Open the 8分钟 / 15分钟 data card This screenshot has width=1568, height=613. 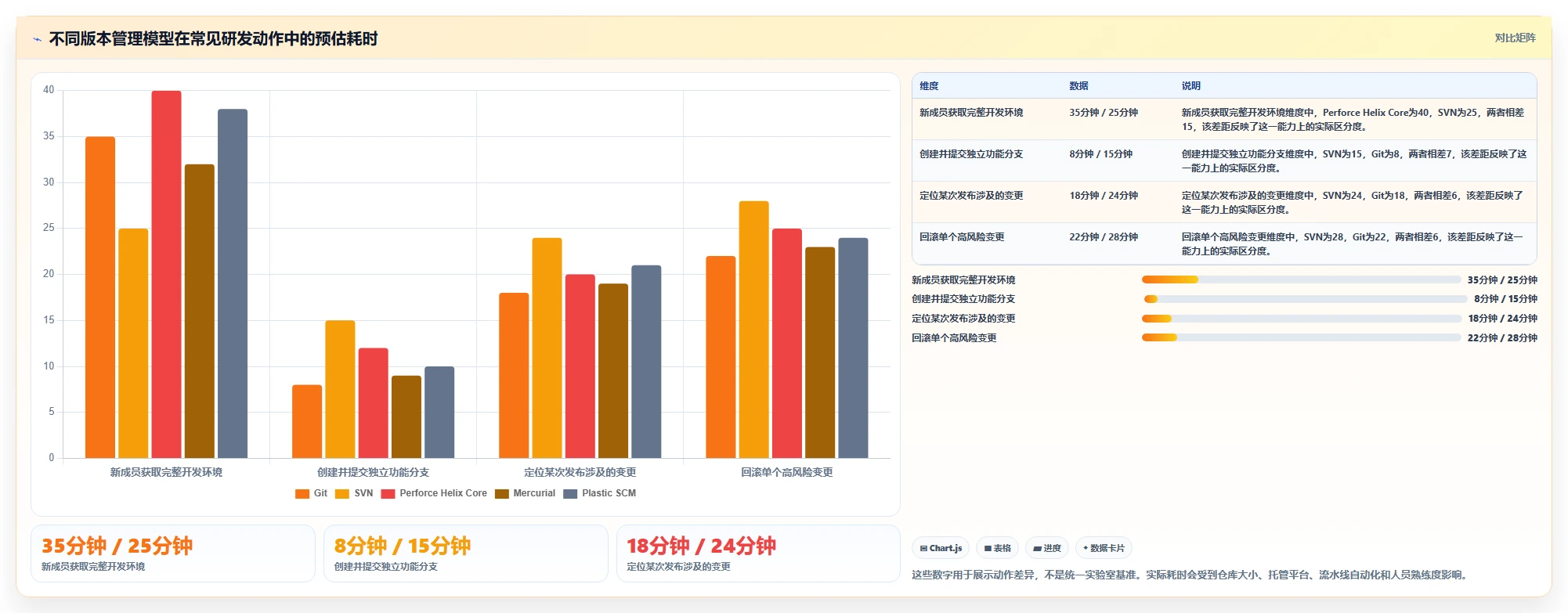click(x=466, y=554)
